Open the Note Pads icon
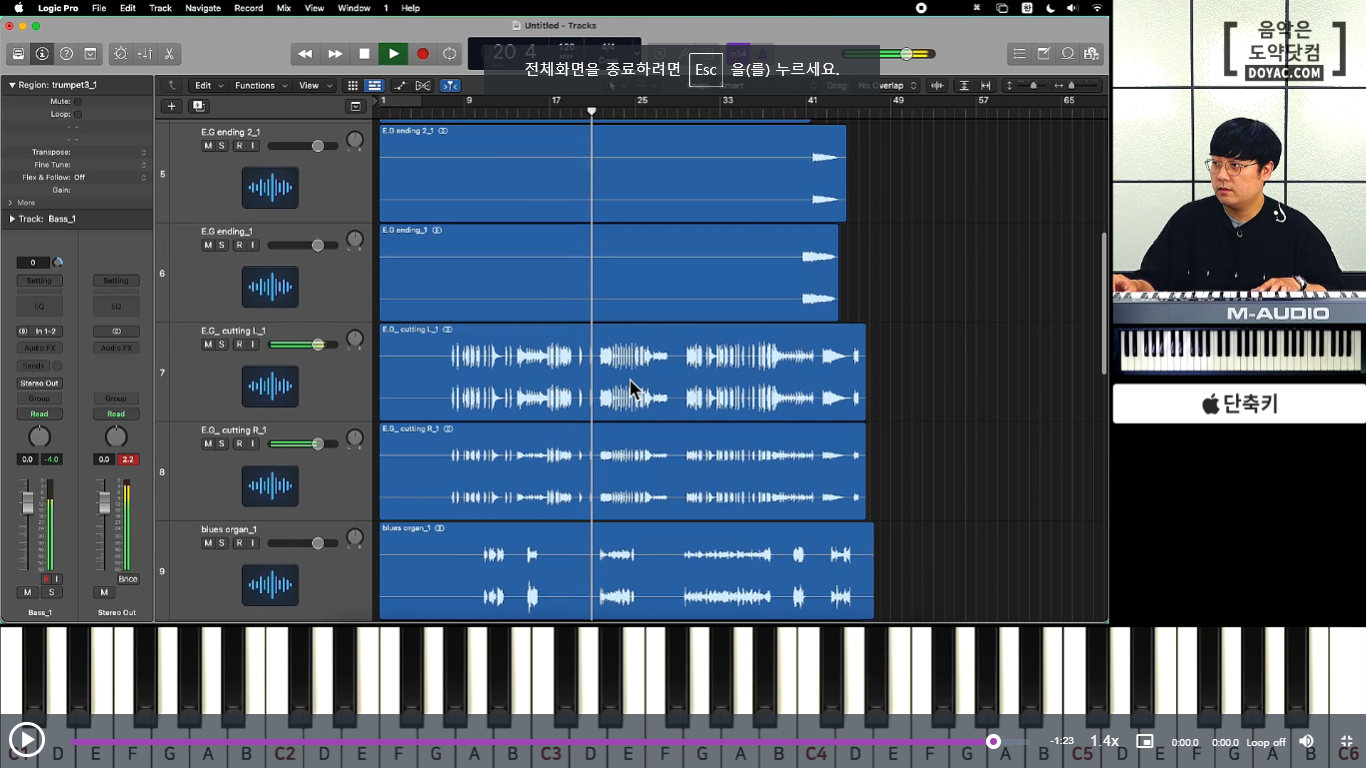 tap(1044, 54)
